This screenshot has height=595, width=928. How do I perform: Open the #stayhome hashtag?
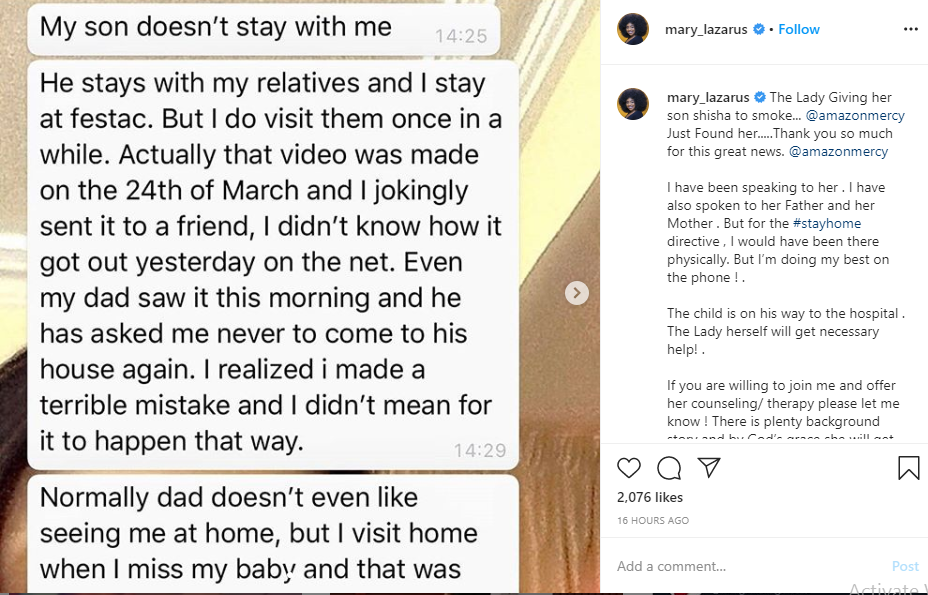point(827,223)
